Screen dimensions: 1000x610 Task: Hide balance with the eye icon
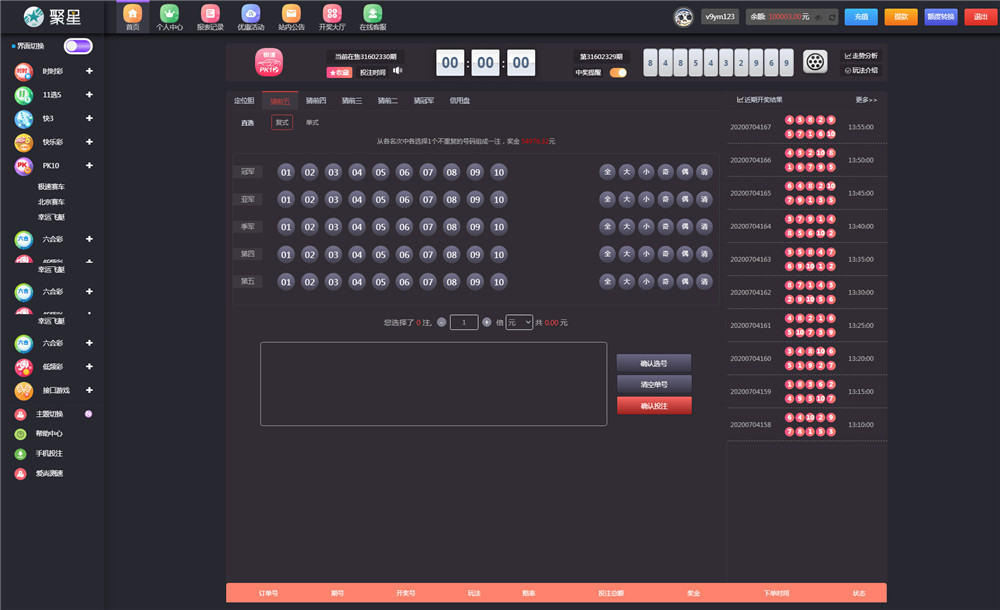point(818,17)
